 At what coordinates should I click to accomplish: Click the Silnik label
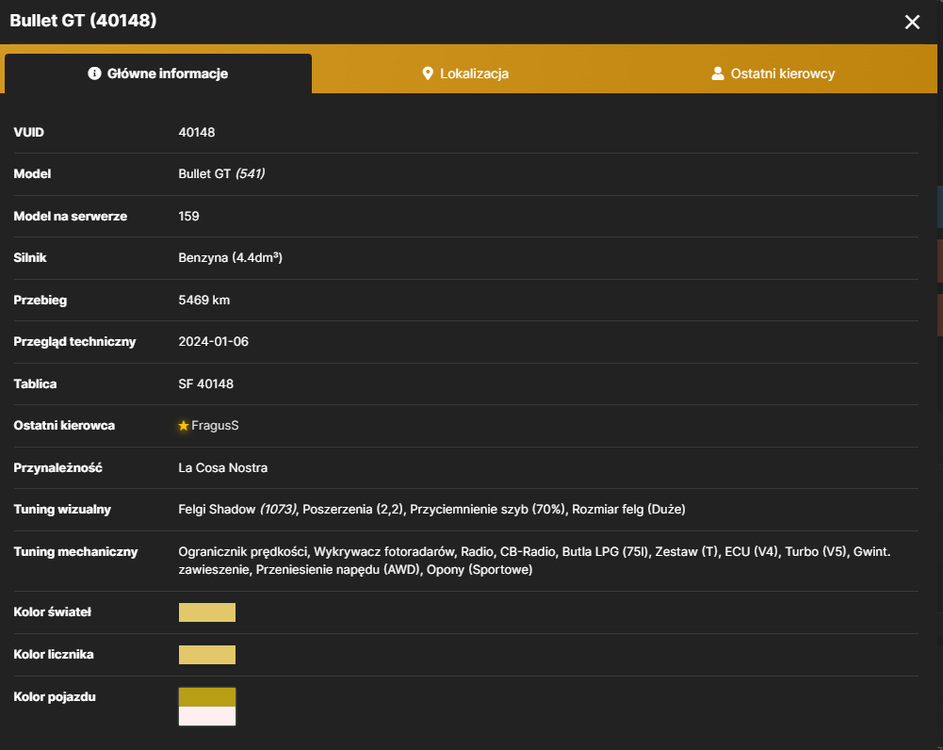30,257
